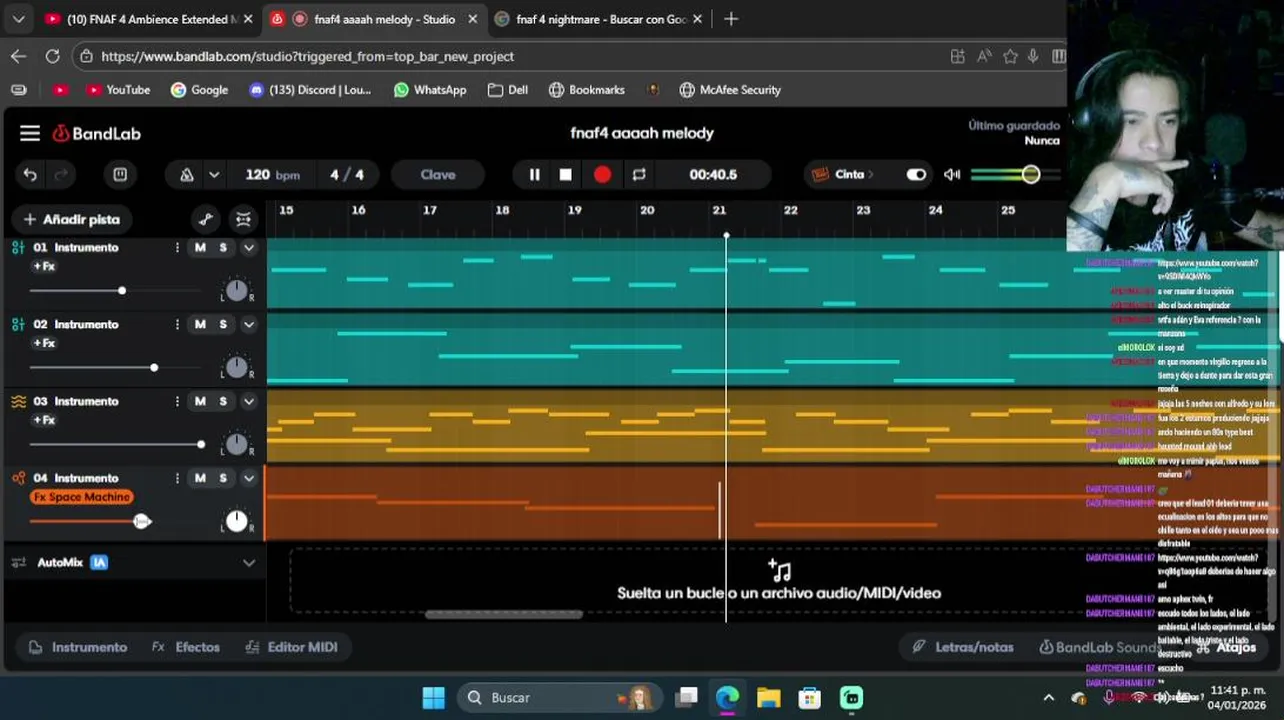Open the YouTube bookmark
The image size is (1284, 720).
pyautogui.click(x=117, y=90)
